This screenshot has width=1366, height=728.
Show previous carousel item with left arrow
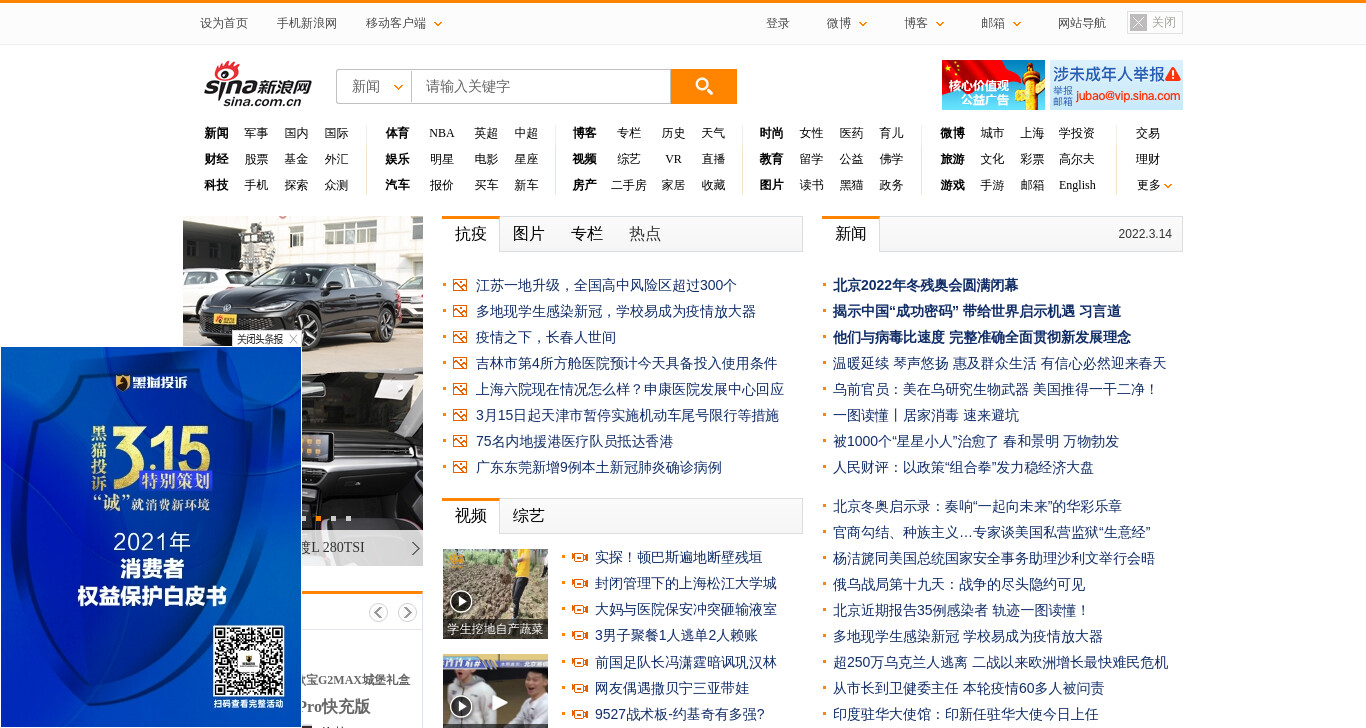point(378,612)
